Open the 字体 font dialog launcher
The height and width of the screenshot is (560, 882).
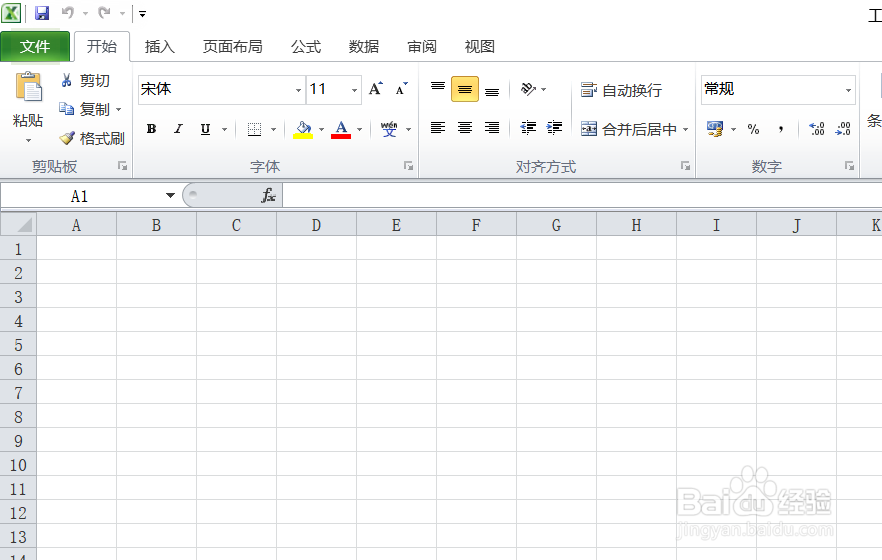pyautogui.click(x=408, y=166)
